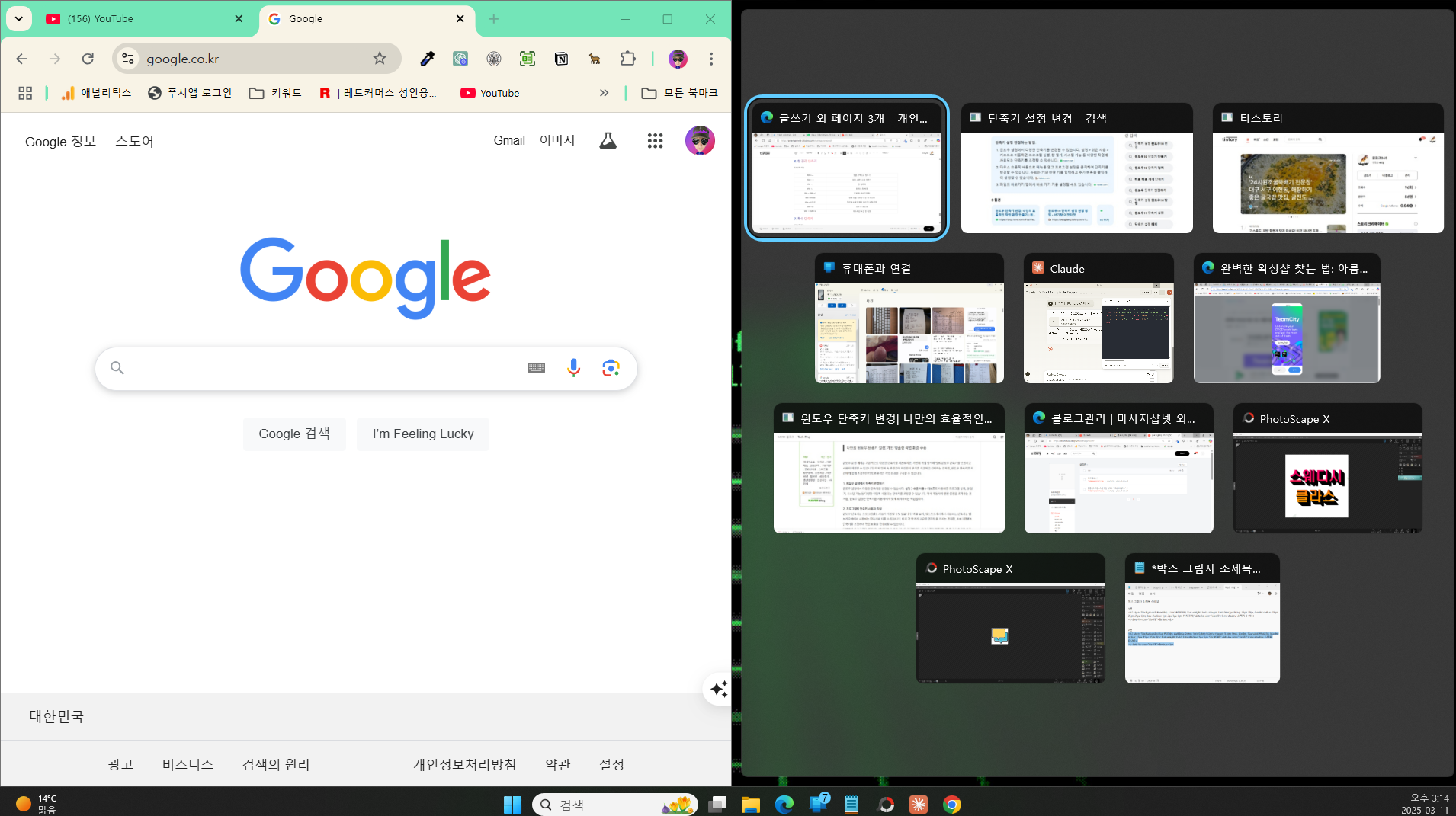Viewport: 1456px width, 816px height.
Task: Expand hidden bookmarks with the double chevron
Action: [604, 93]
